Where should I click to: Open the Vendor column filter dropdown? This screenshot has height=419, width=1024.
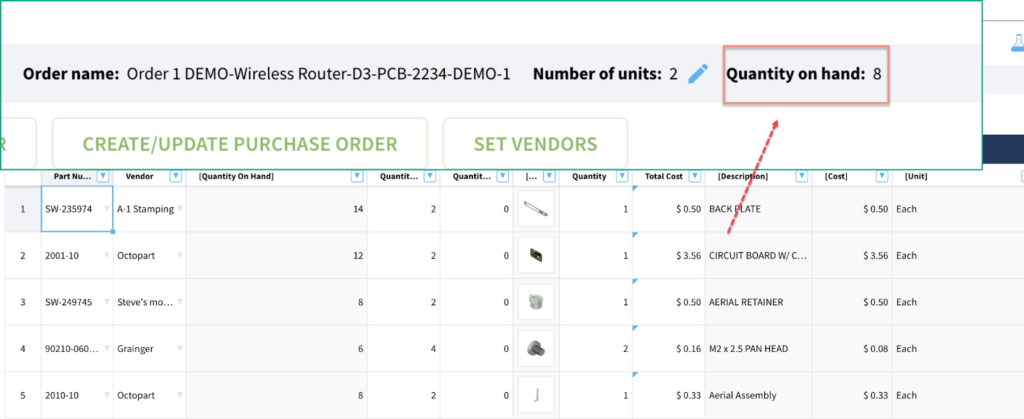click(x=176, y=177)
